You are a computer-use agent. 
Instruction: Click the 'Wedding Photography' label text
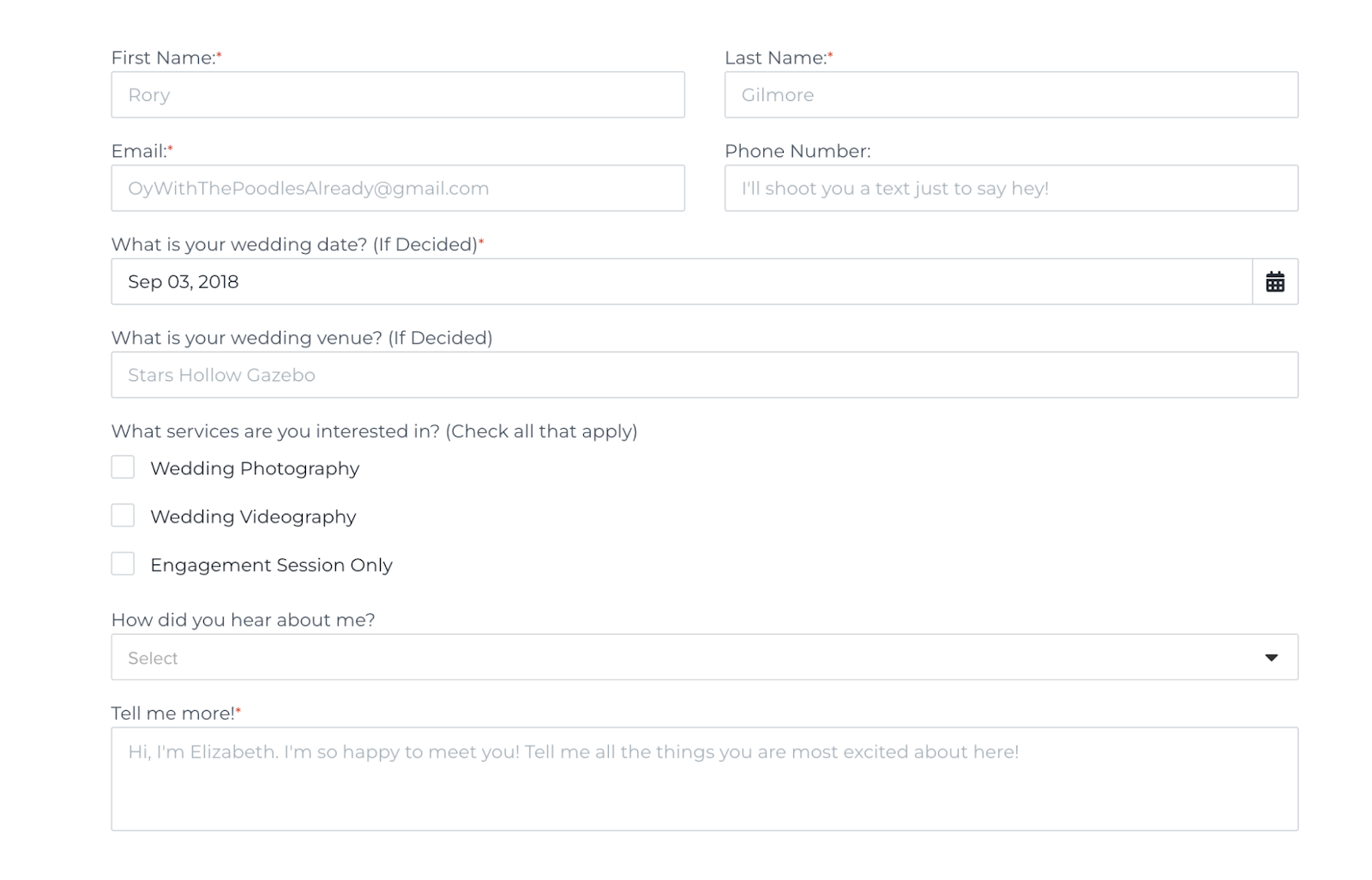click(x=255, y=468)
